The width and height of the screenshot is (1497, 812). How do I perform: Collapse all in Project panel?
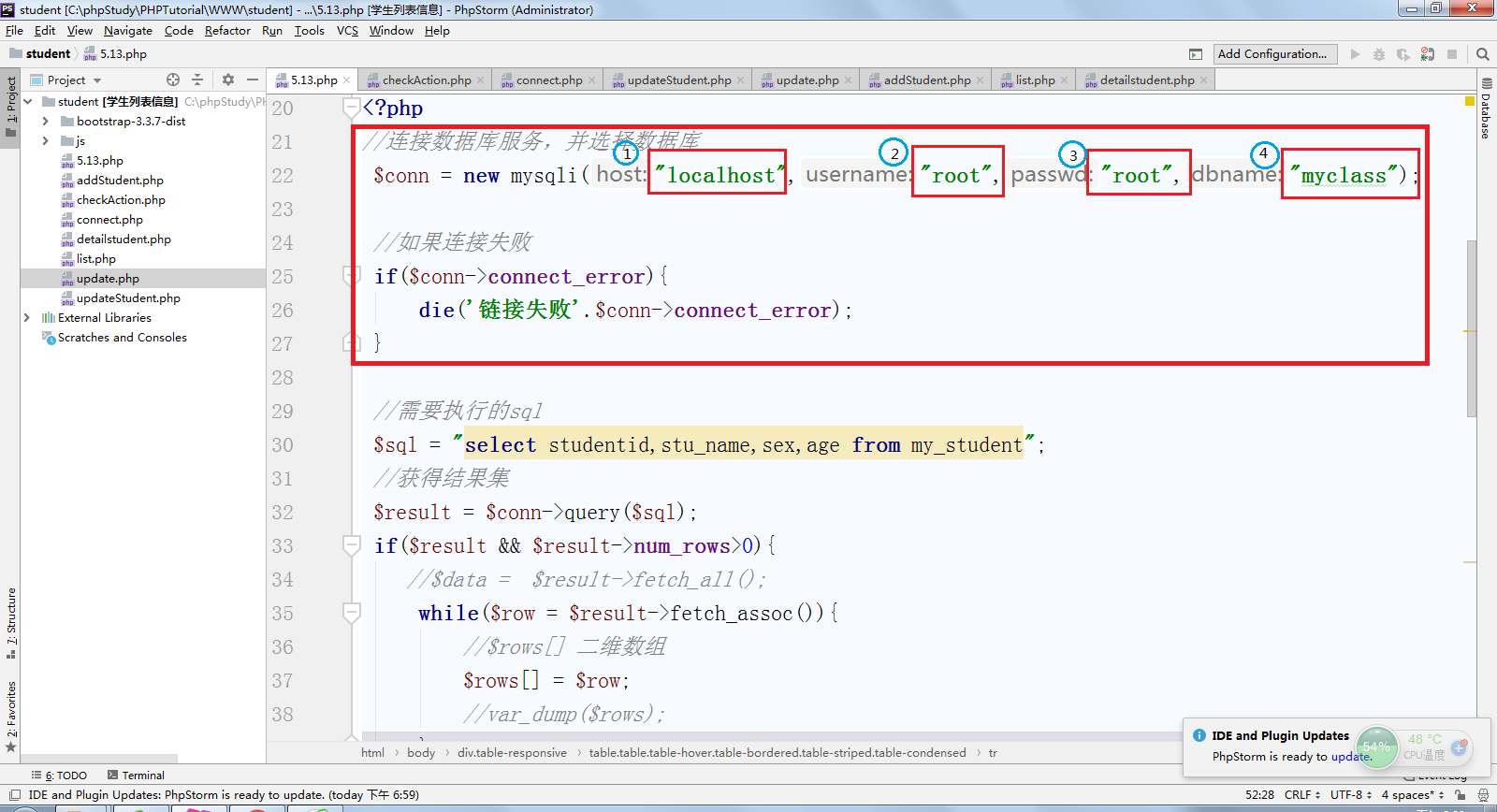[197, 80]
